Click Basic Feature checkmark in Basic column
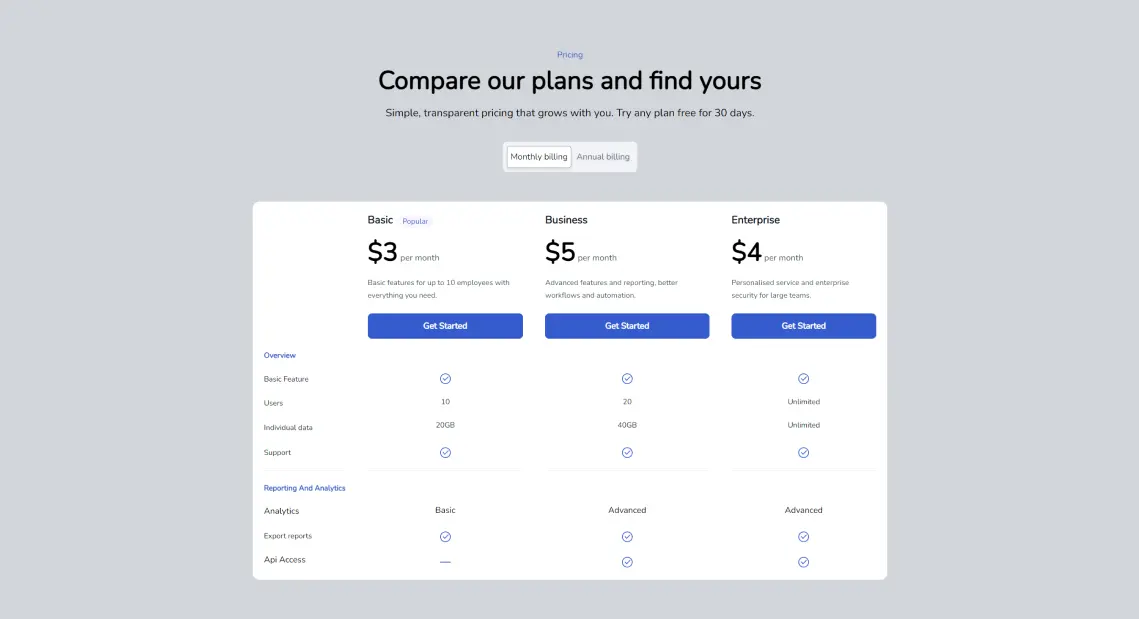1139x619 pixels. (x=445, y=379)
